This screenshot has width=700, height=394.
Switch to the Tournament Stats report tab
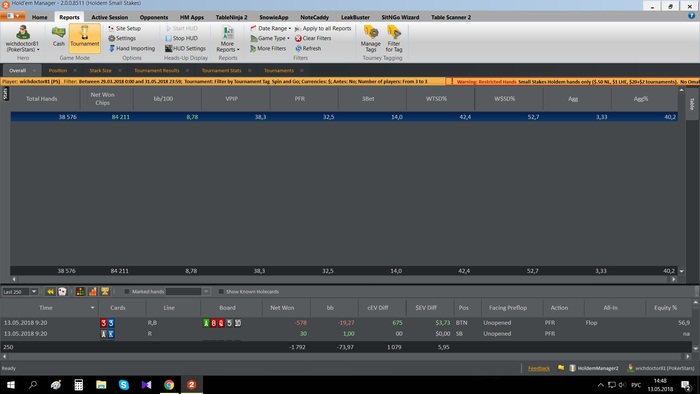coord(221,71)
